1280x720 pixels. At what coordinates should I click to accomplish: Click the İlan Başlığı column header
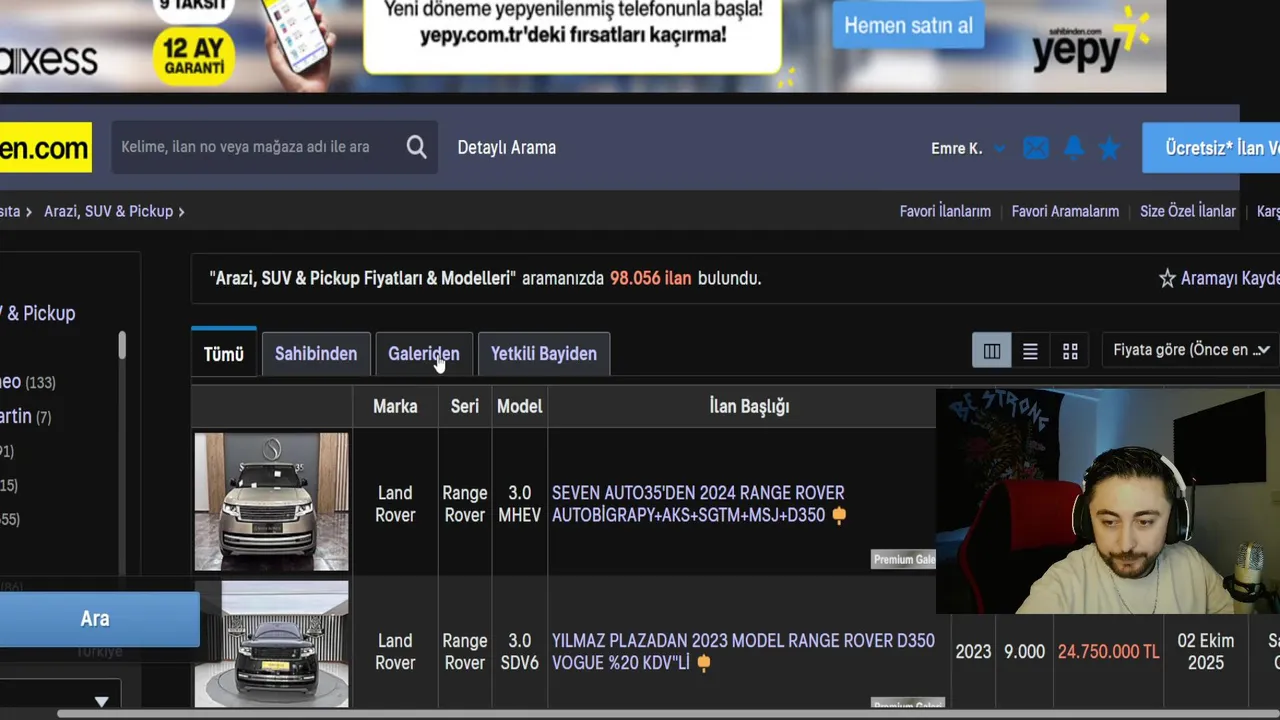[749, 406]
